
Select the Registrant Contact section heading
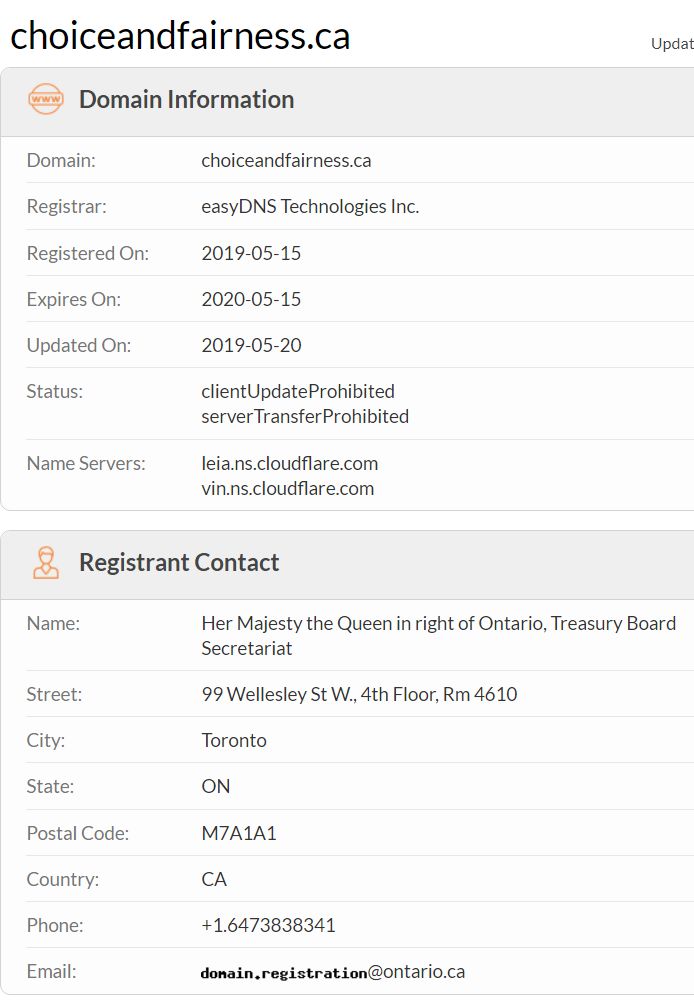(x=179, y=563)
